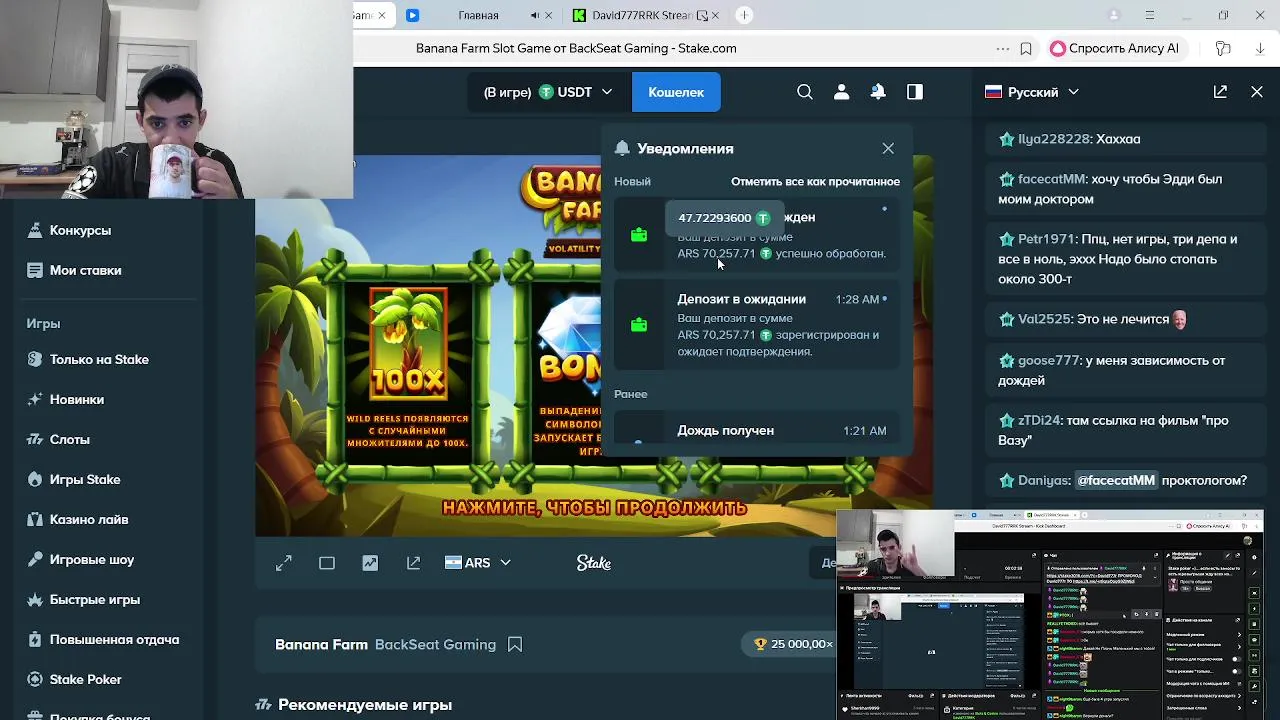Screen dimensions: 1280x720
Task: Select Слоты category
Action: [x=70, y=439]
